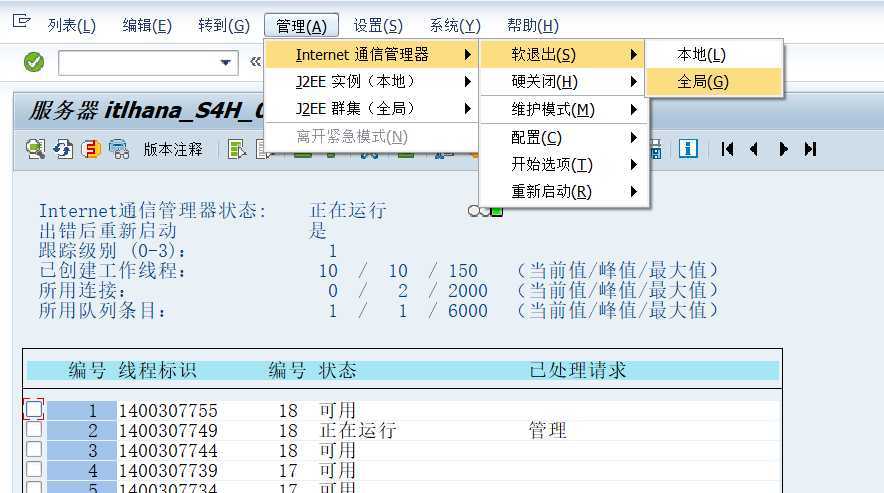Expand J2EE 群集（全局）submenu
Image resolution: width=884 pixels, height=493 pixels.
coord(371,108)
